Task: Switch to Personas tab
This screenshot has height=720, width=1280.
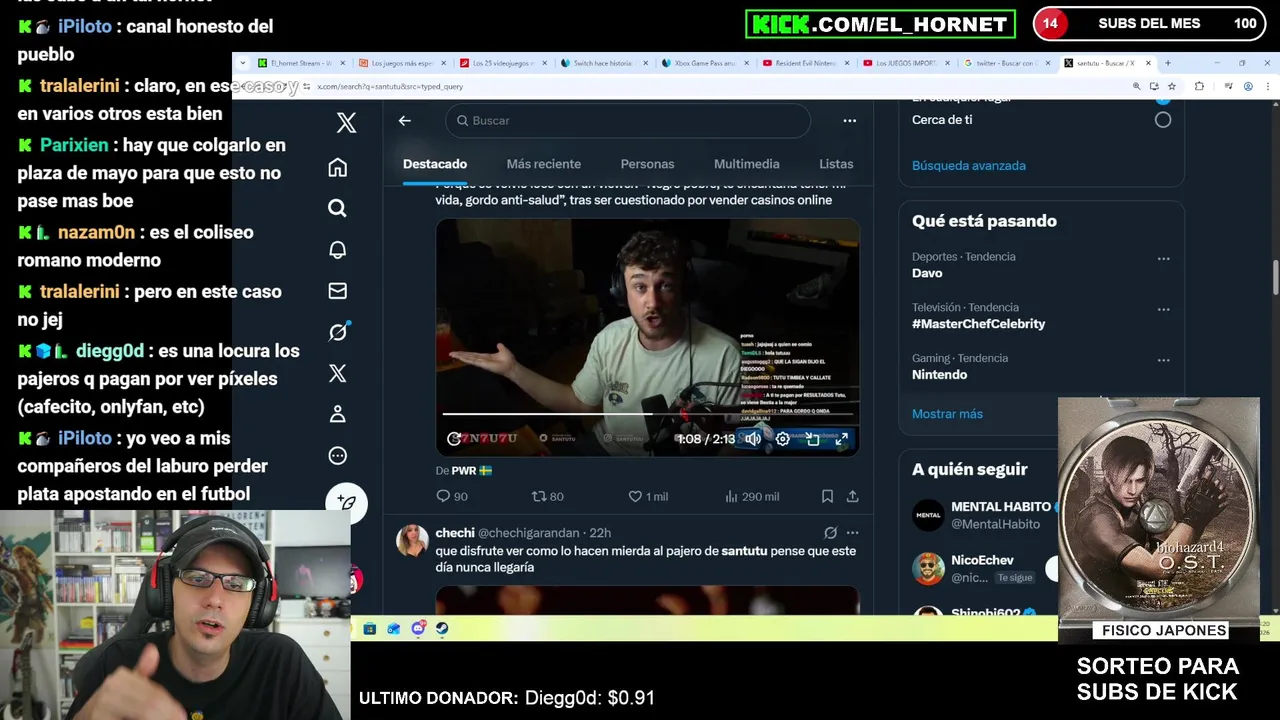Action: (x=647, y=164)
